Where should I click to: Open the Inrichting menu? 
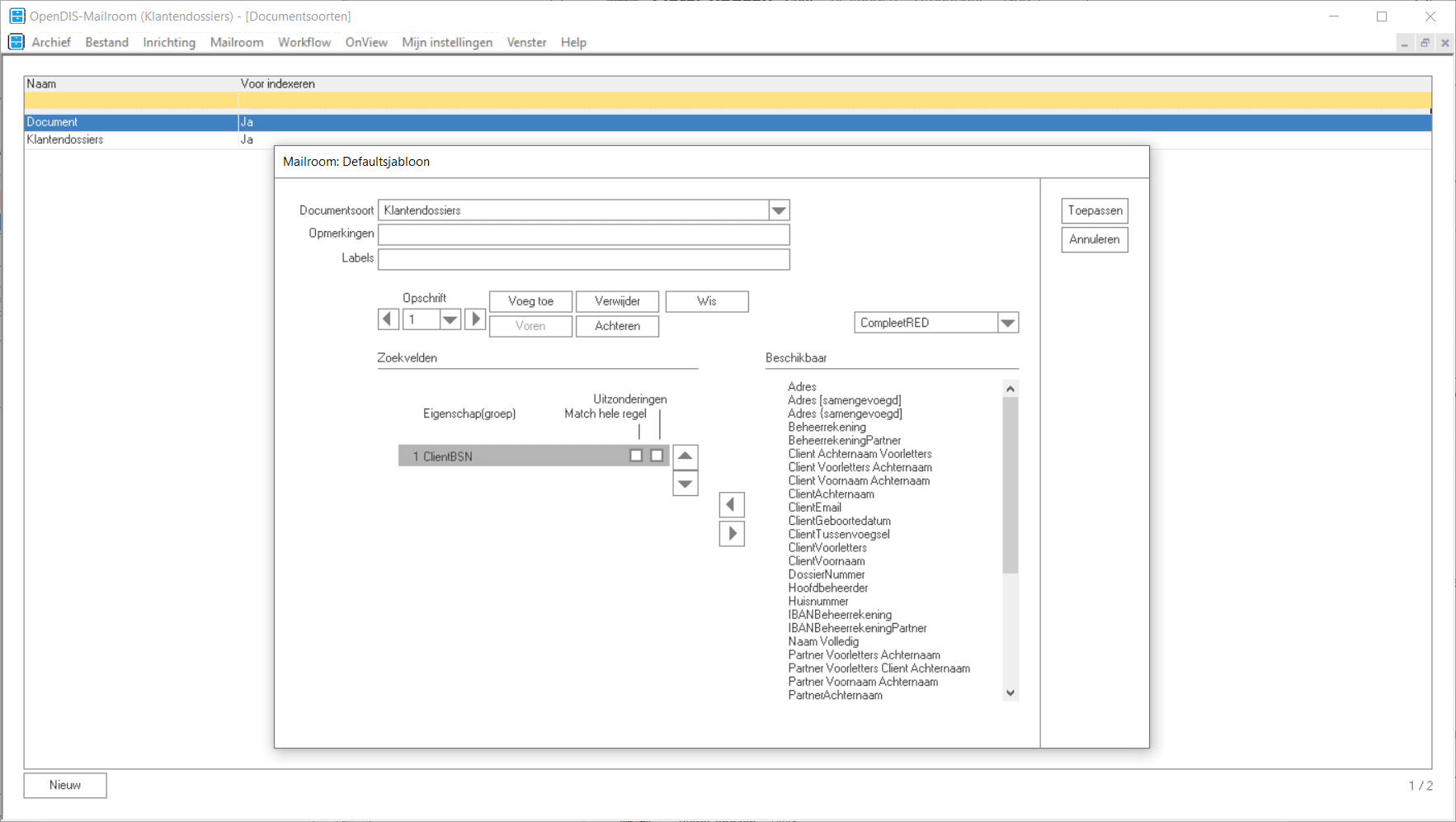click(169, 42)
